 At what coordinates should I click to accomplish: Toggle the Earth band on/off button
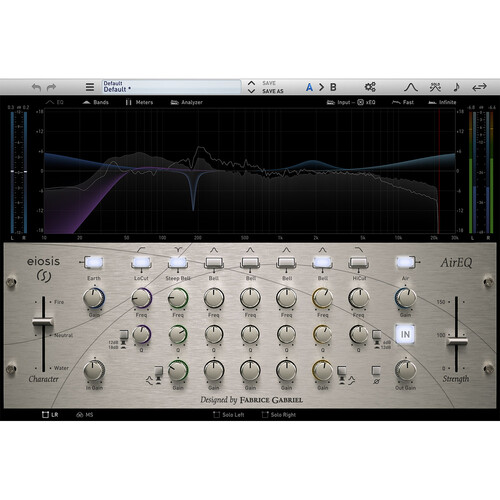coord(94,262)
